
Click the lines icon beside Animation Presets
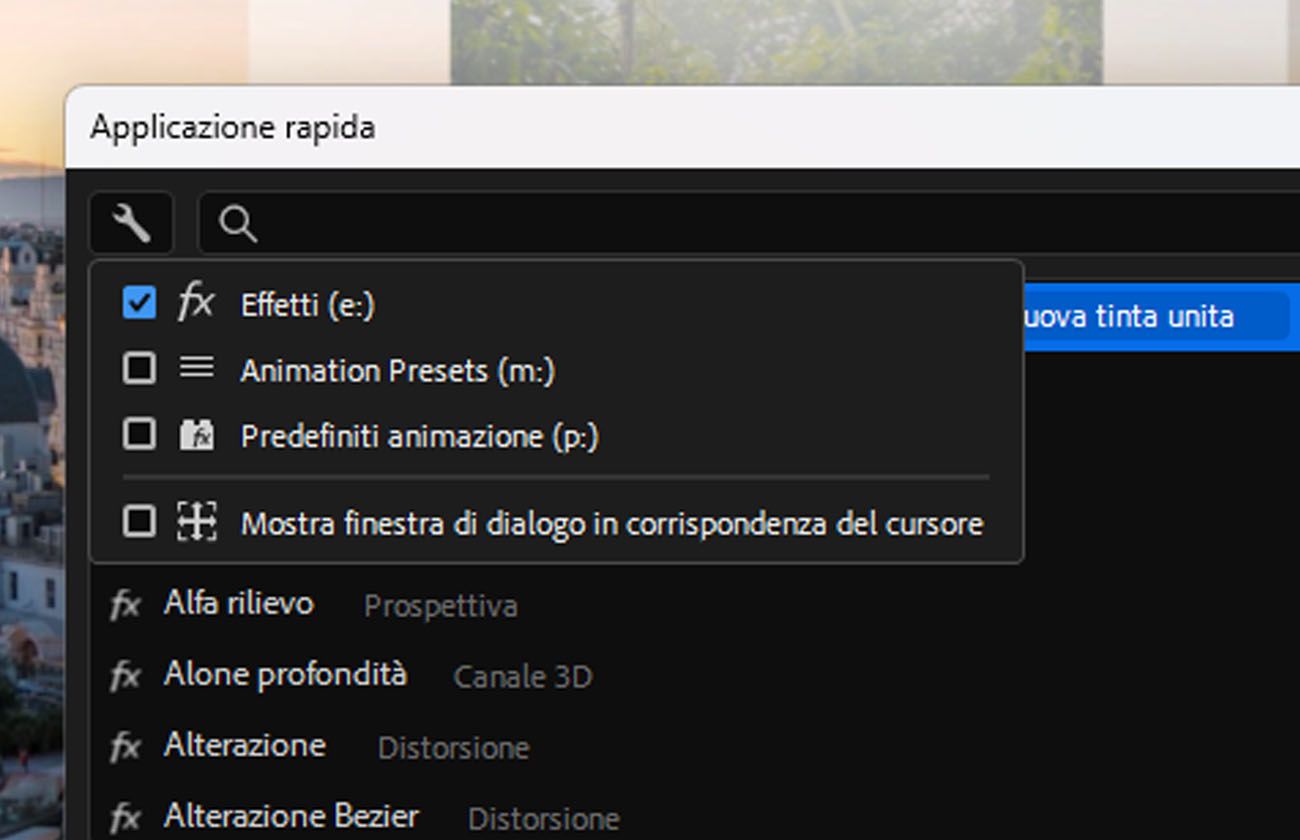tap(196, 368)
